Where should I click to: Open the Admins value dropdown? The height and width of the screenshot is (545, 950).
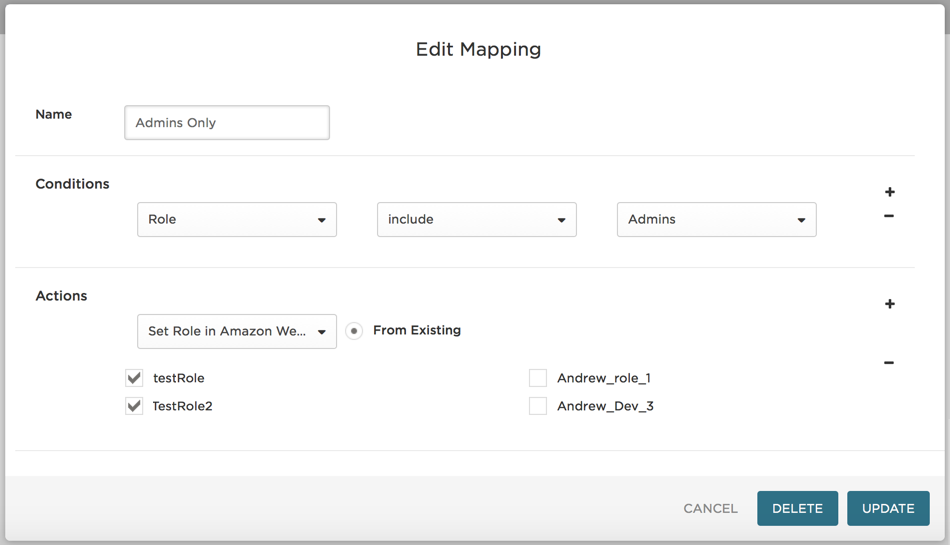717,219
